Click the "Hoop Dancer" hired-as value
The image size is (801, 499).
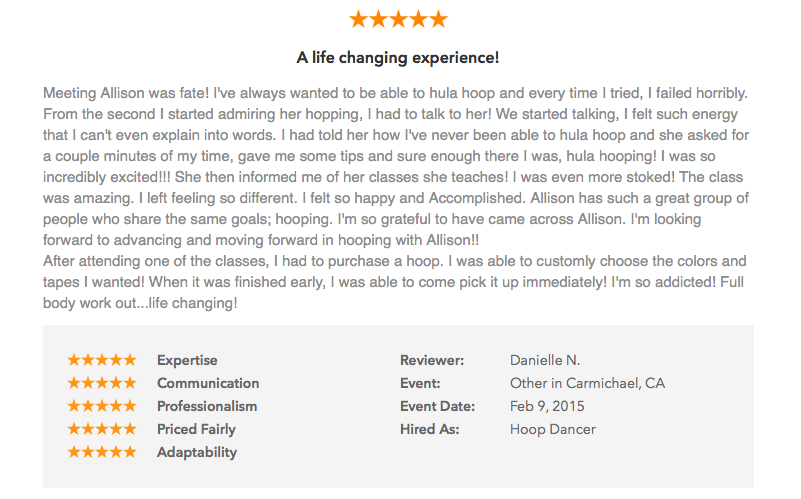click(552, 429)
